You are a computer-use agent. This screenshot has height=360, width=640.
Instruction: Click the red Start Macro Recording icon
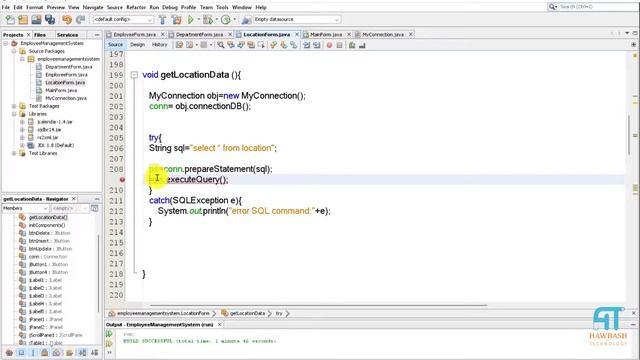(329, 45)
